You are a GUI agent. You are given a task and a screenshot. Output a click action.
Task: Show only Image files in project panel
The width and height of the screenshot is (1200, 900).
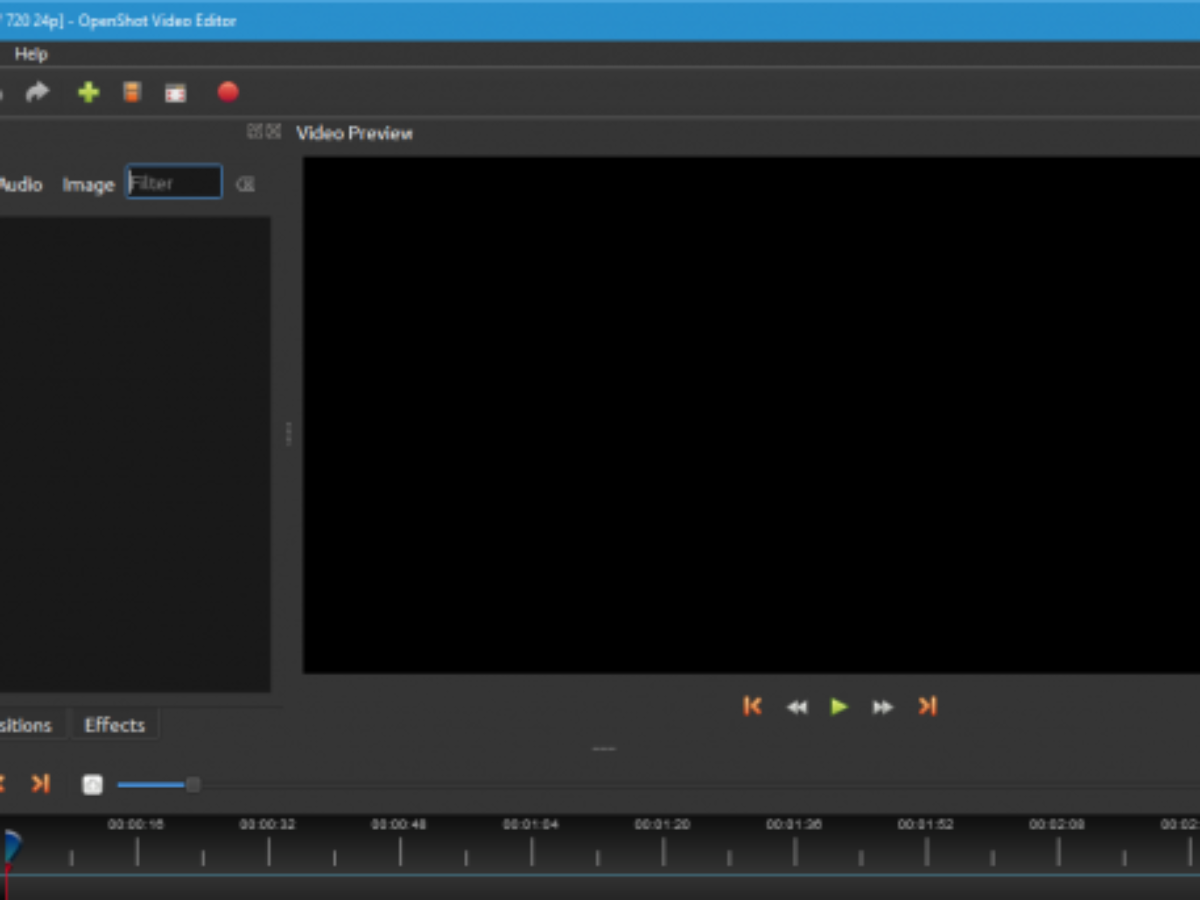88,185
